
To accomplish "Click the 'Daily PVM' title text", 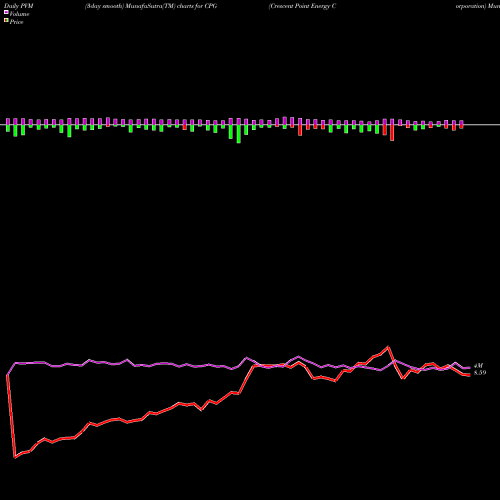I will click(19, 6).
